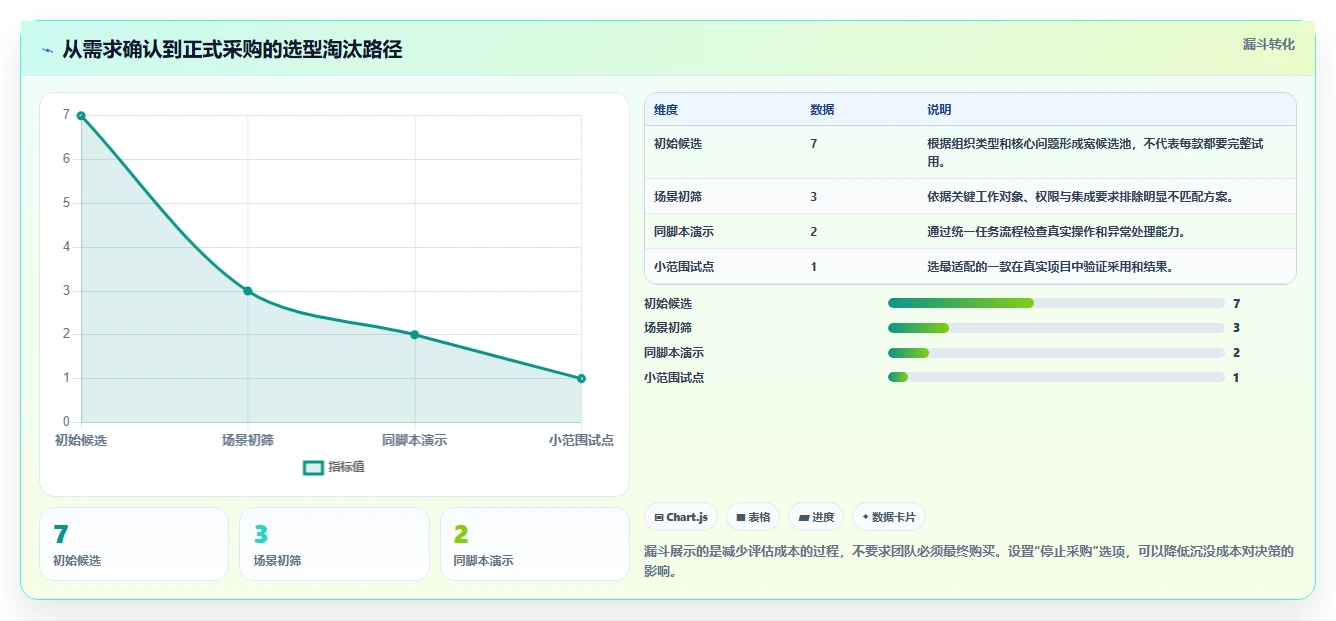The width and height of the screenshot is (1336, 621).
Task: Click the progress list label 初始候选
Action: (668, 303)
